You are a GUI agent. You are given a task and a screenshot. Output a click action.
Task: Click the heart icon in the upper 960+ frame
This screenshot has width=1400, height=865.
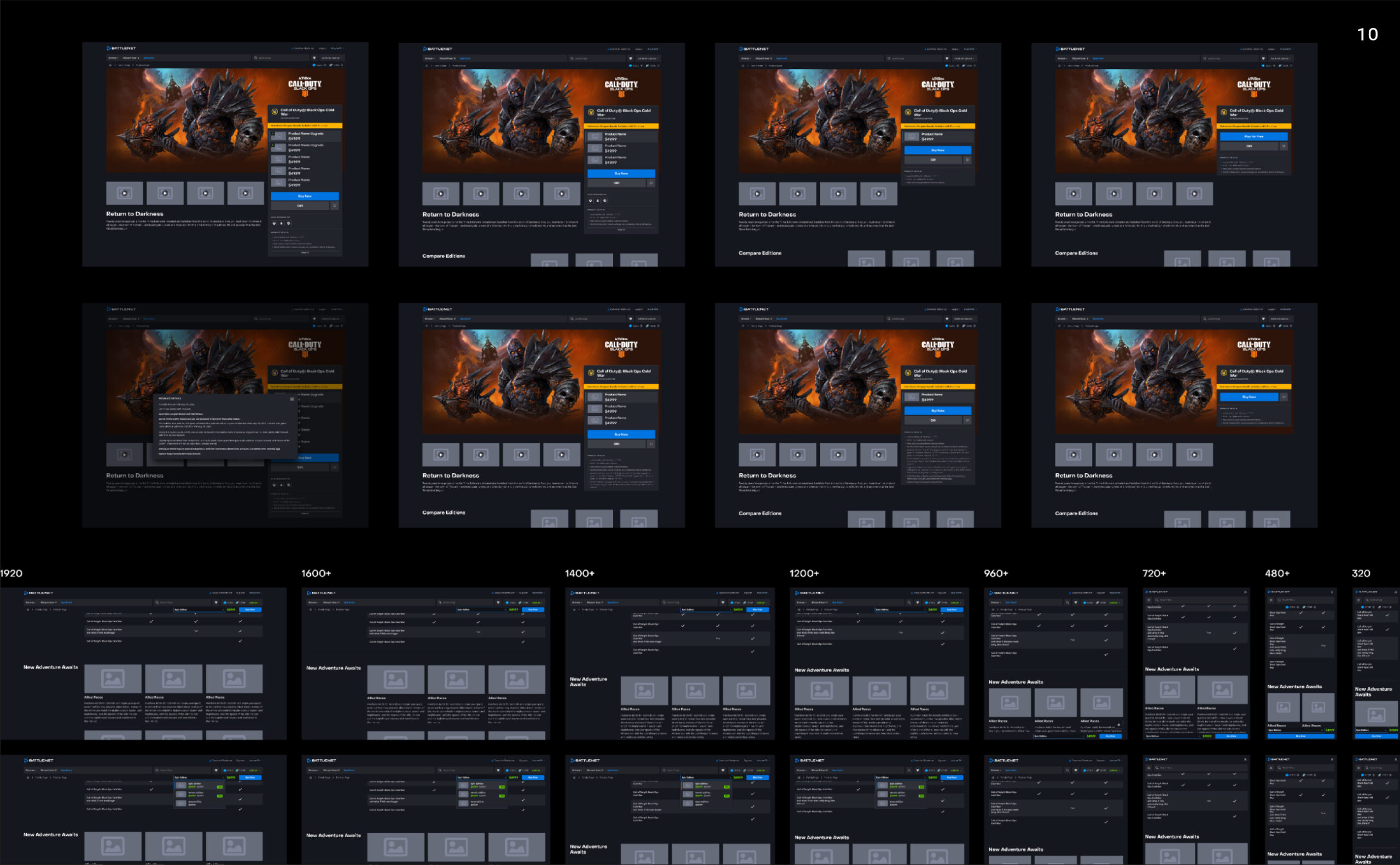pyautogui.click(x=1076, y=603)
